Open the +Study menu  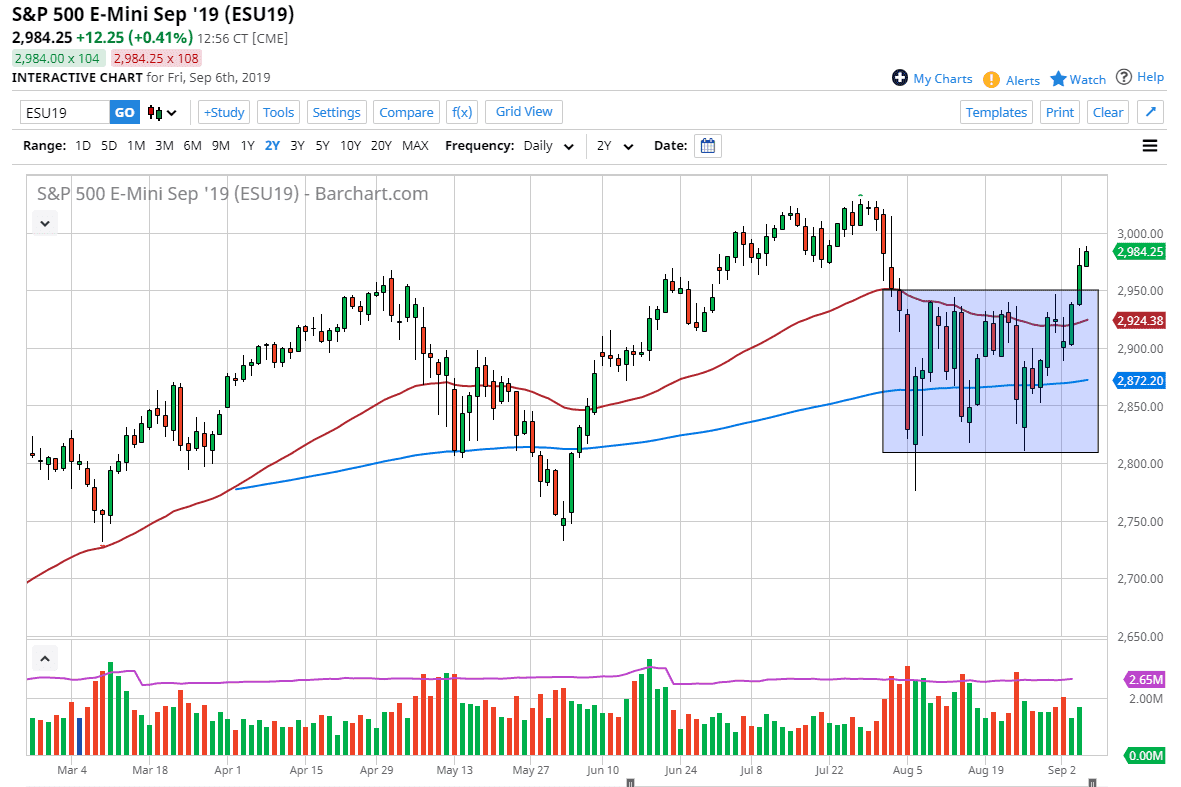point(224,112)
